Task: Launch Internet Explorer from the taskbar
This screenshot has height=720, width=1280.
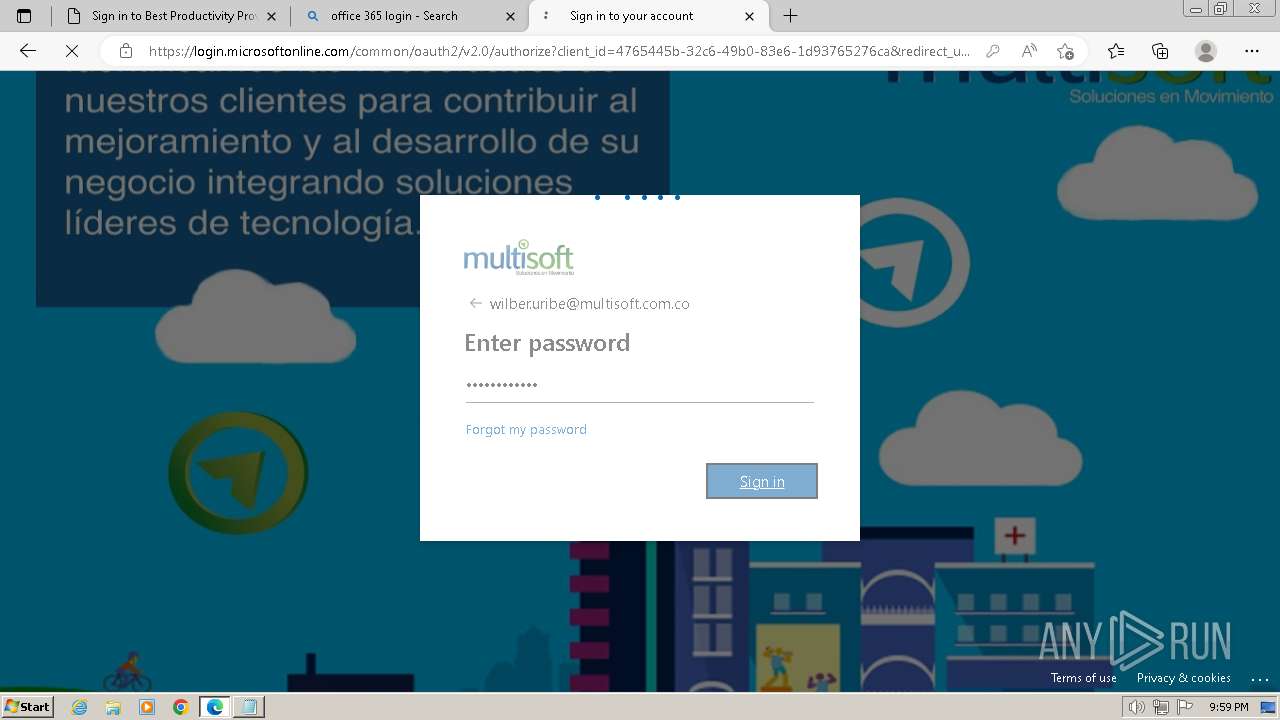Action: point(80,707)
